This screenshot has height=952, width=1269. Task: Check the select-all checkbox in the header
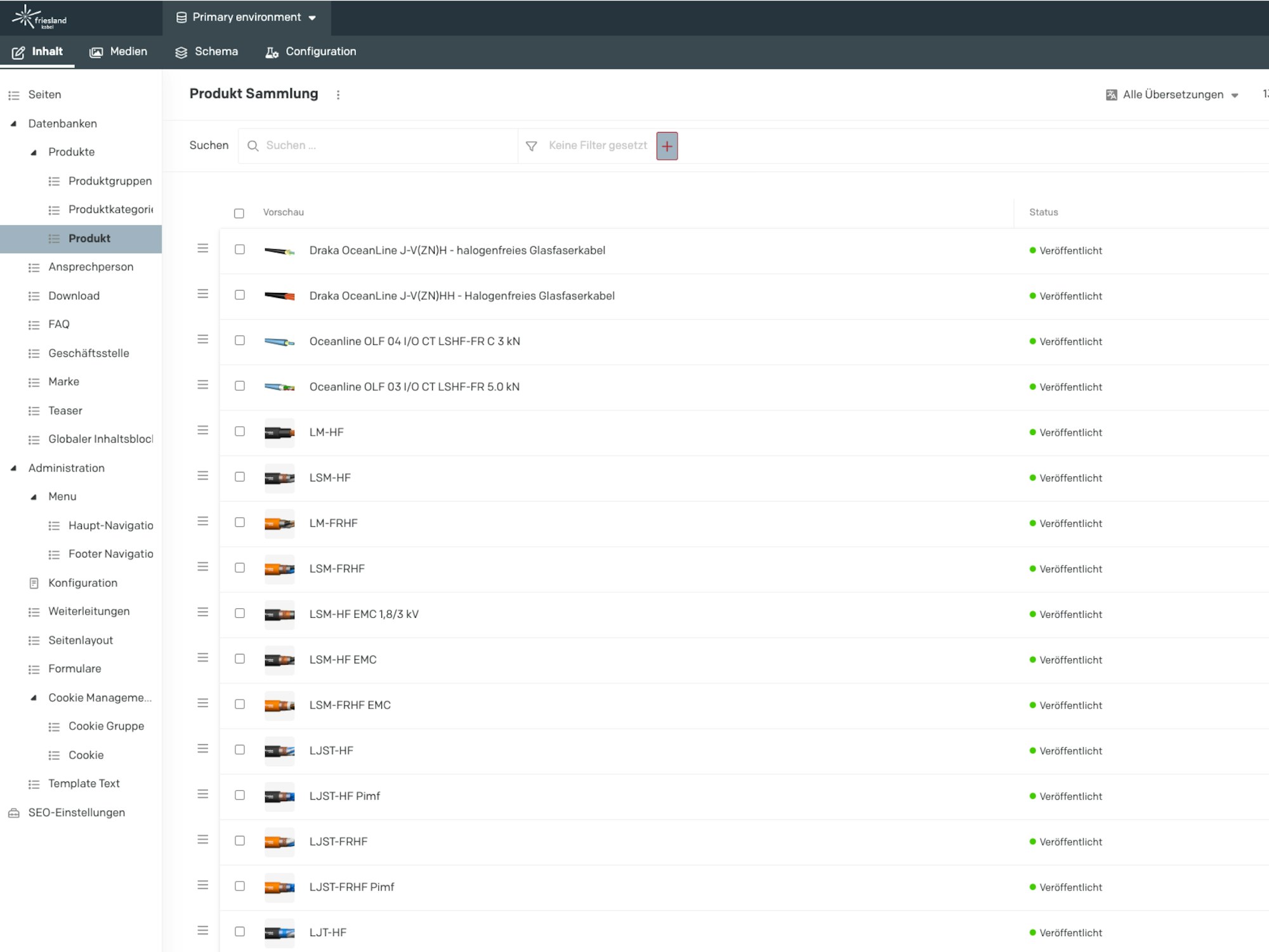(239, 213)
